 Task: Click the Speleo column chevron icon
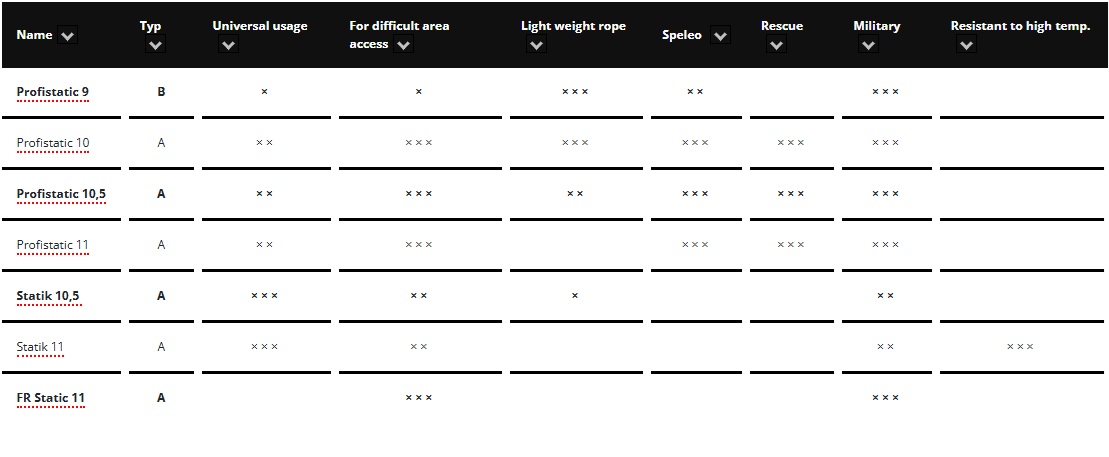pos(720,35)
